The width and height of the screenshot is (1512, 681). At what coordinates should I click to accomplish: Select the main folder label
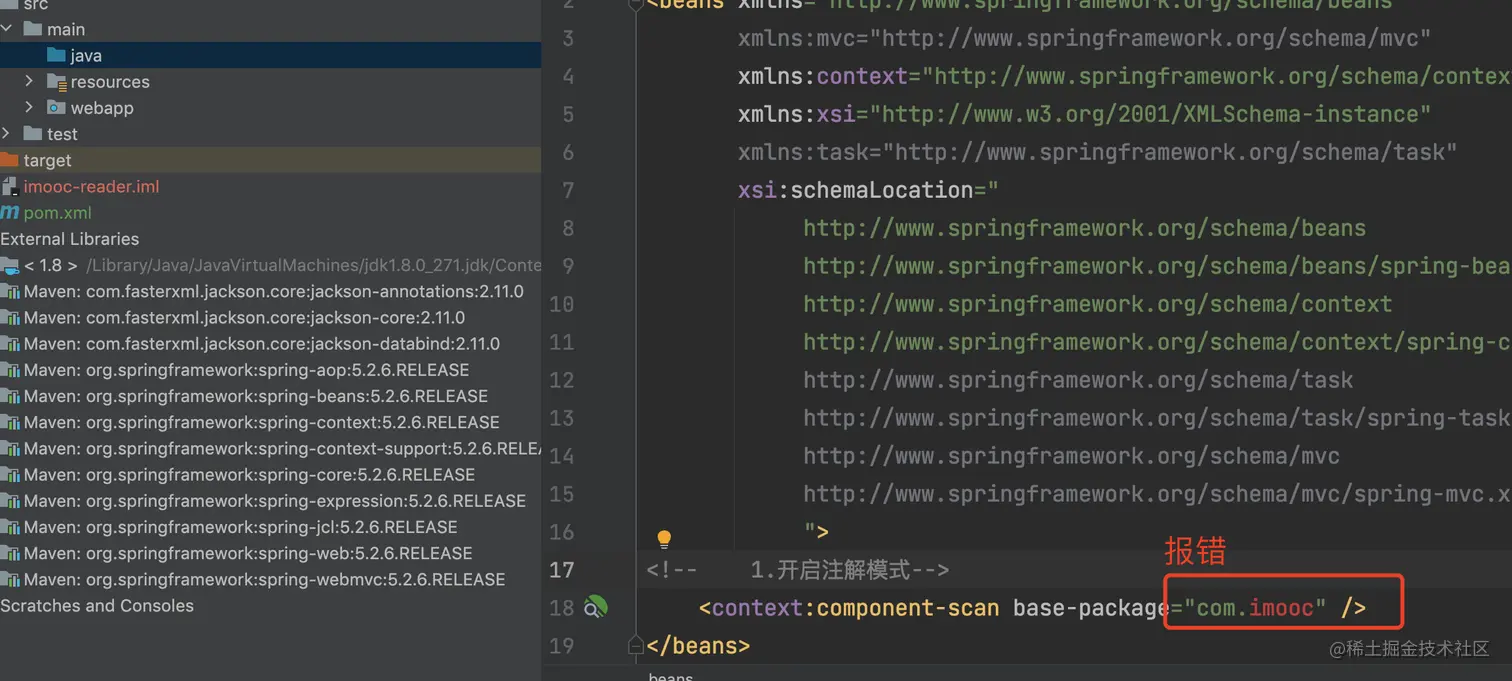[66, 29]
